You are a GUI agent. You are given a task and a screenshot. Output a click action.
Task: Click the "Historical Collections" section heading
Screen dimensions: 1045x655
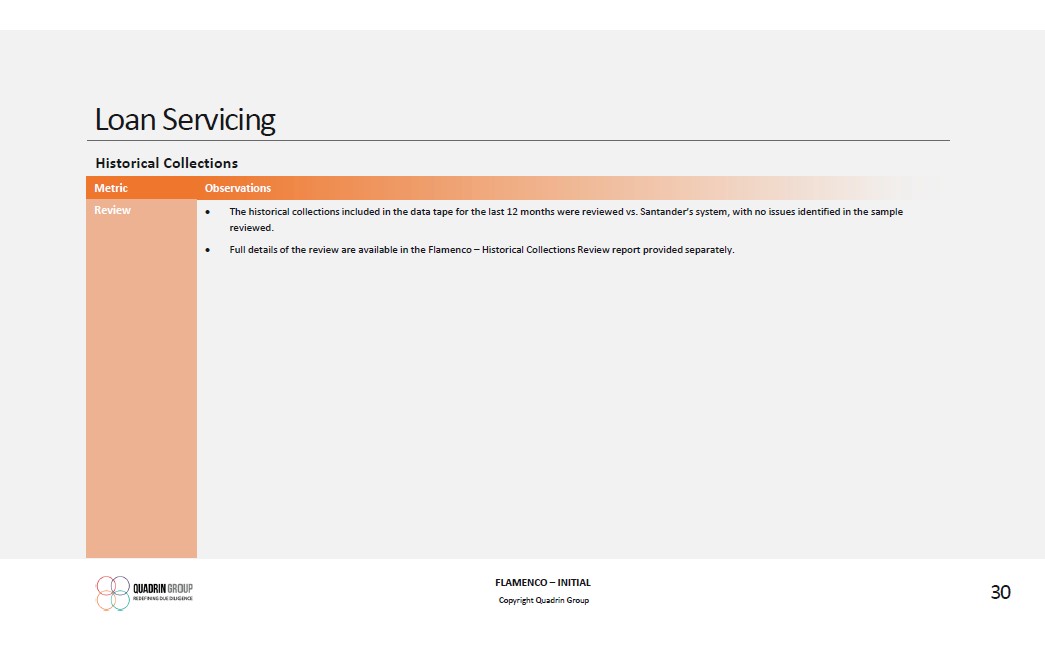[166, 163]
